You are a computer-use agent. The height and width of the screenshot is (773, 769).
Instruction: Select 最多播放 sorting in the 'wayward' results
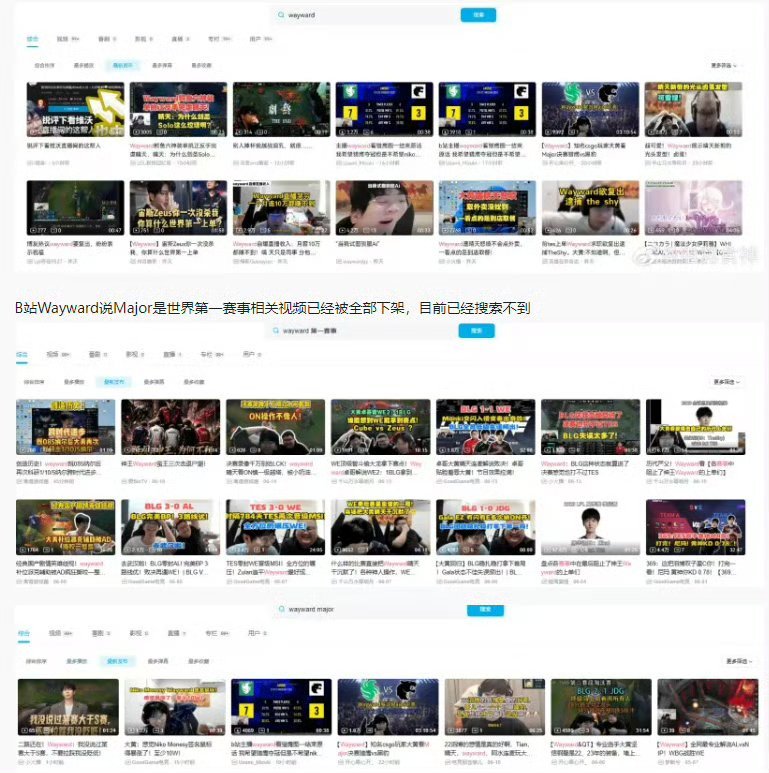[83, 66]
